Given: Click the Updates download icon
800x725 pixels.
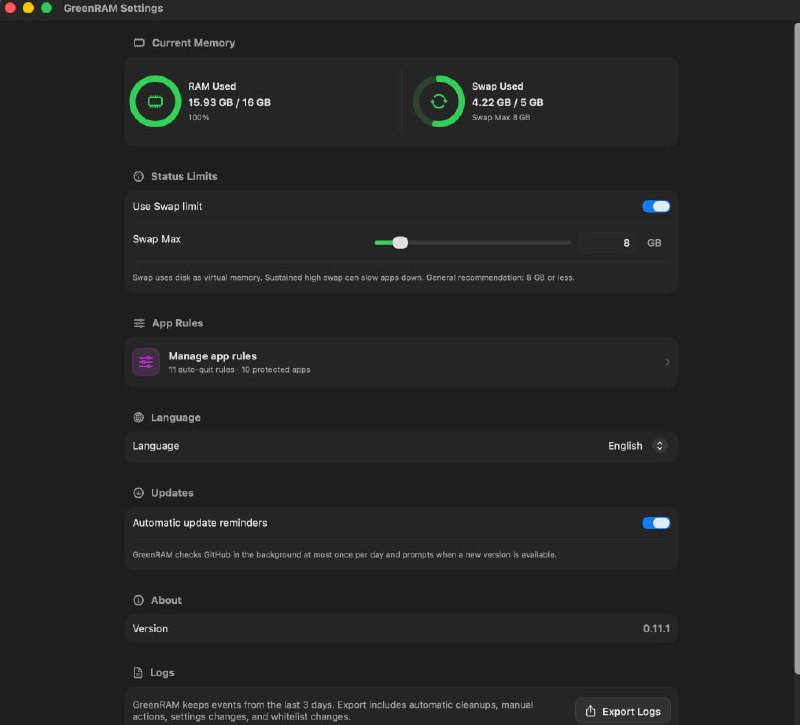Looking at the screenshot, I should point(138,493).
